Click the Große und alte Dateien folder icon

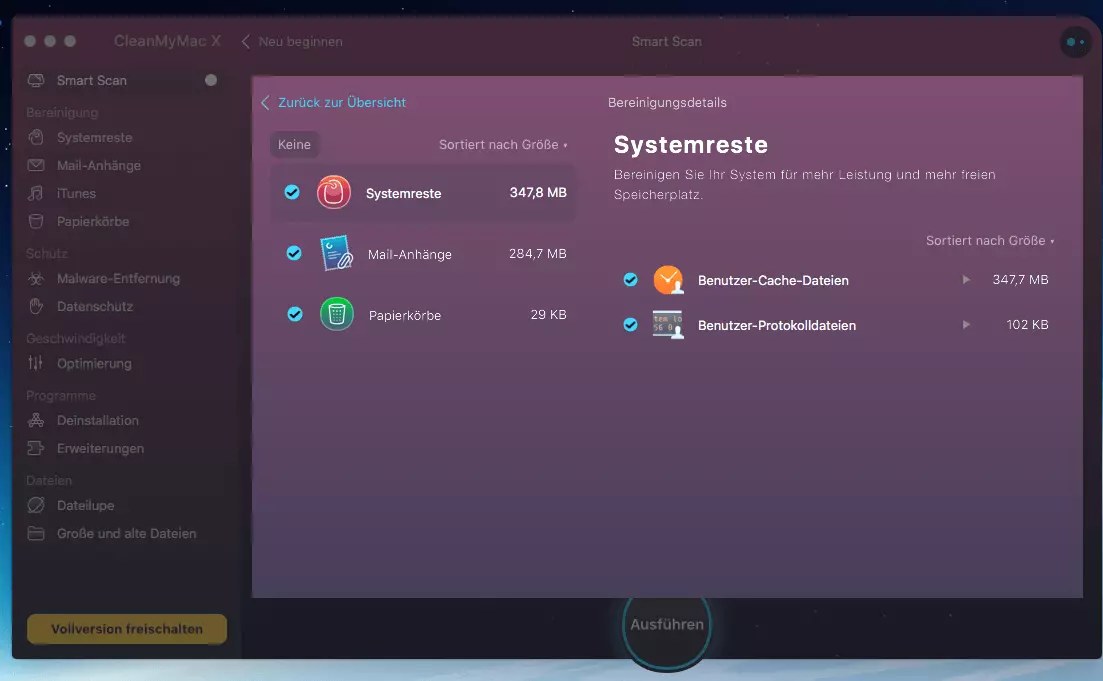coord(36,533)
